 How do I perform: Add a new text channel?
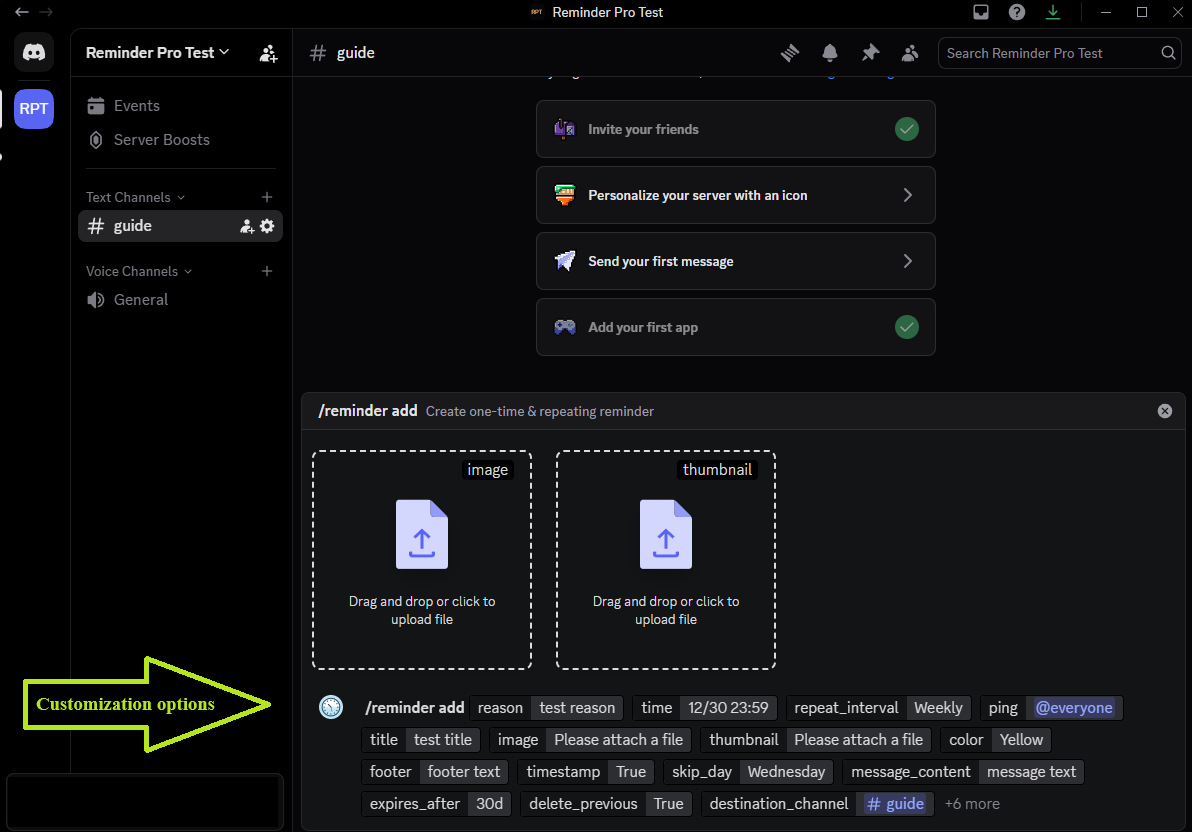click(267, 197)
